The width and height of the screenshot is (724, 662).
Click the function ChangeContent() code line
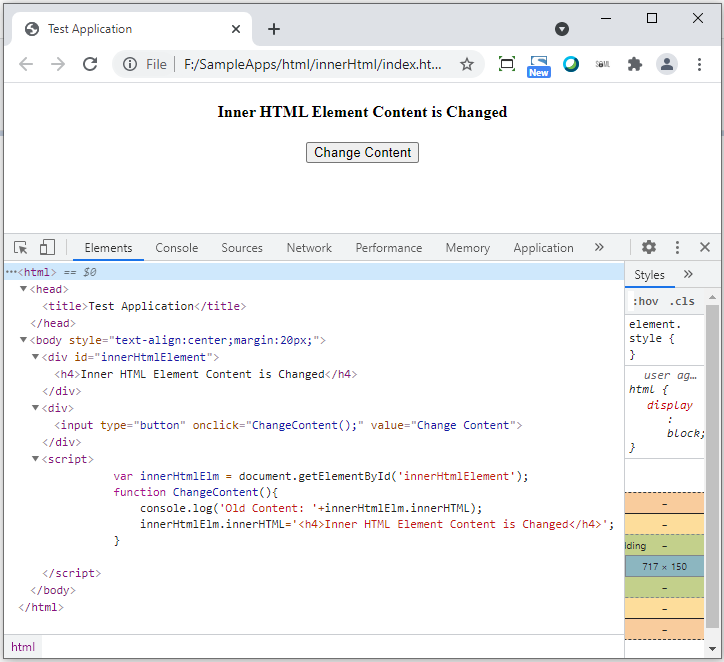pyautogui.click(x=196, y=492)
